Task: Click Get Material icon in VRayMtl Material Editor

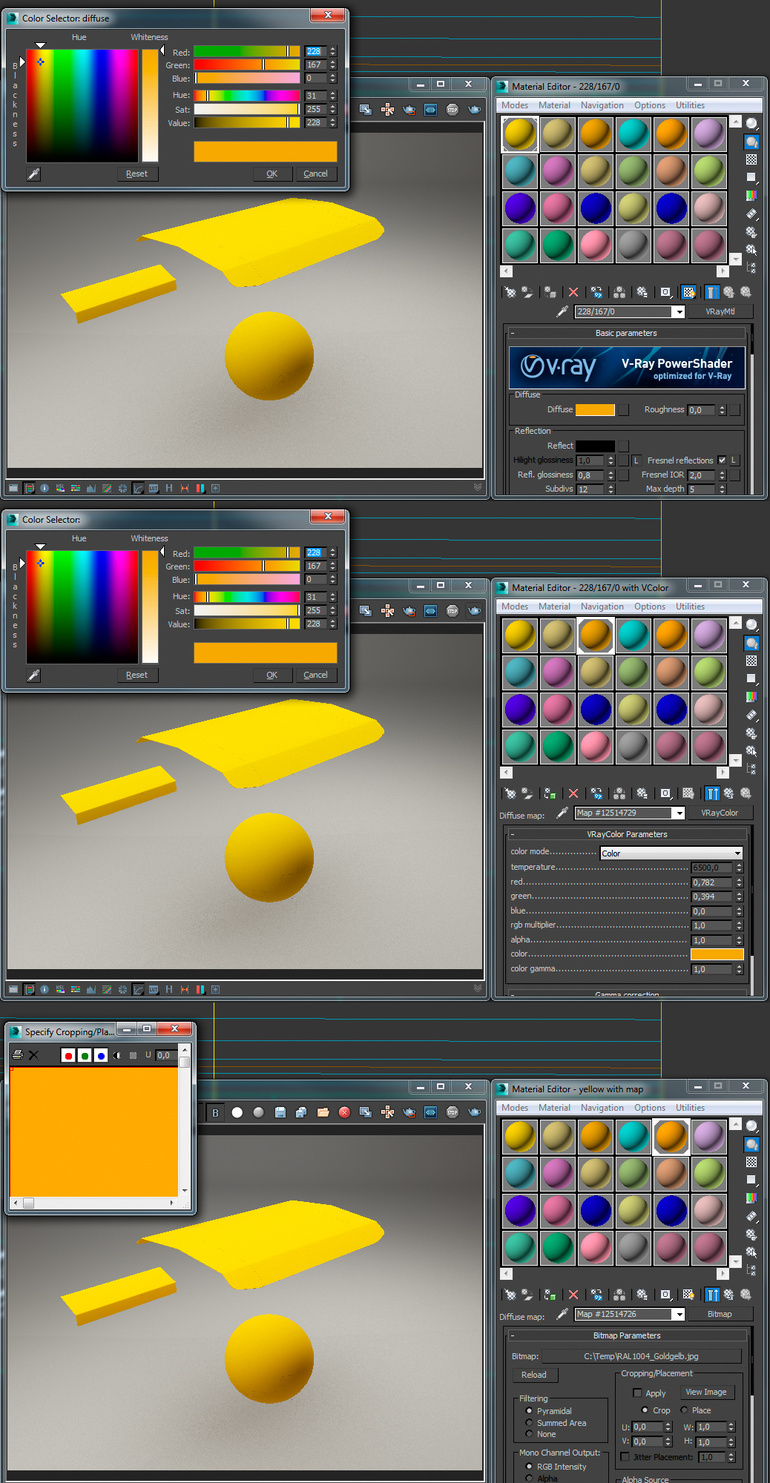Action: coord(510,293)
